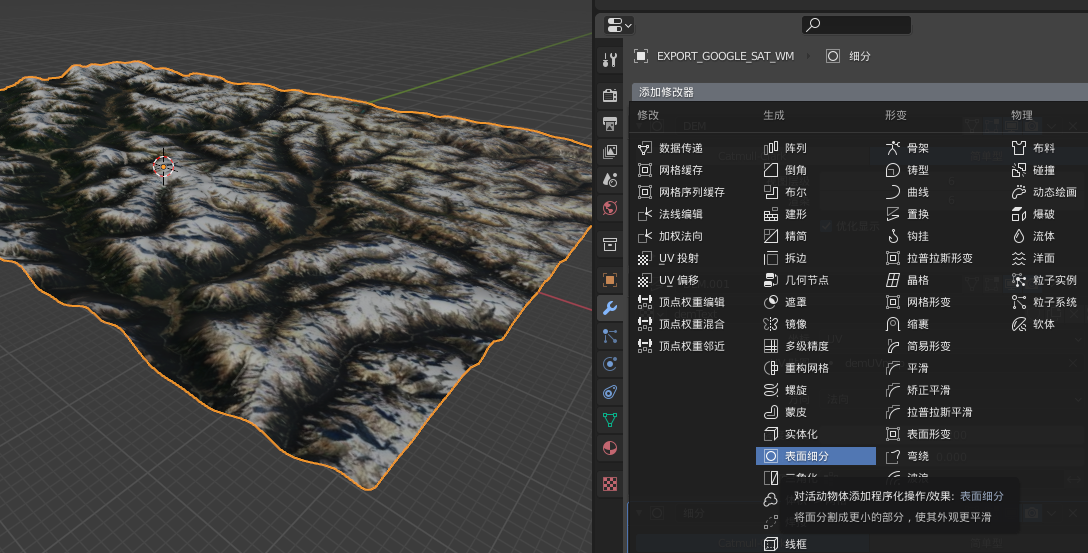Add the 粒子系统 modifier
Viewport: 1088px width, 553px height.
[1046, 302]
